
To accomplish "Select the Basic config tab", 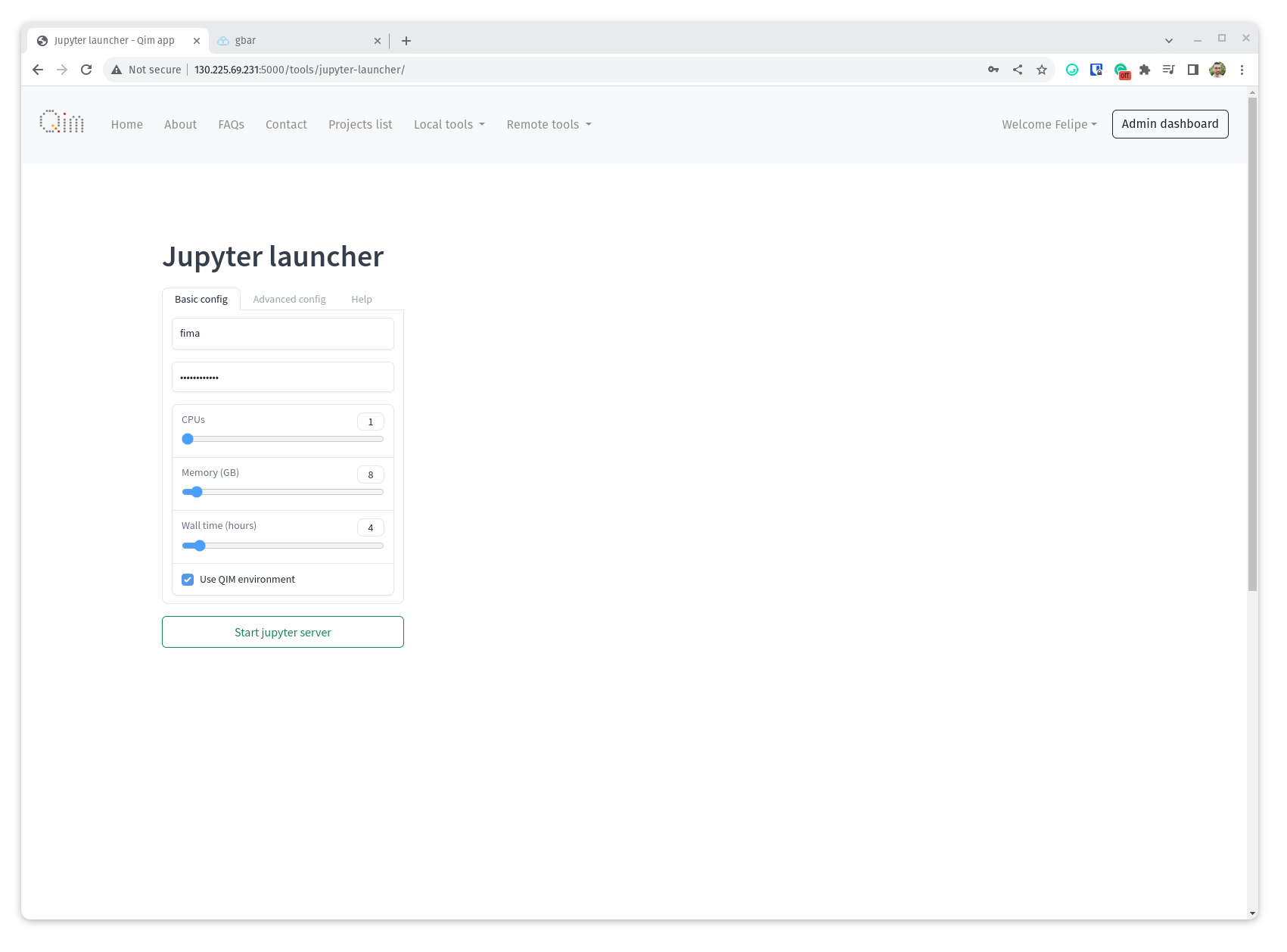I will click(201, 300).
